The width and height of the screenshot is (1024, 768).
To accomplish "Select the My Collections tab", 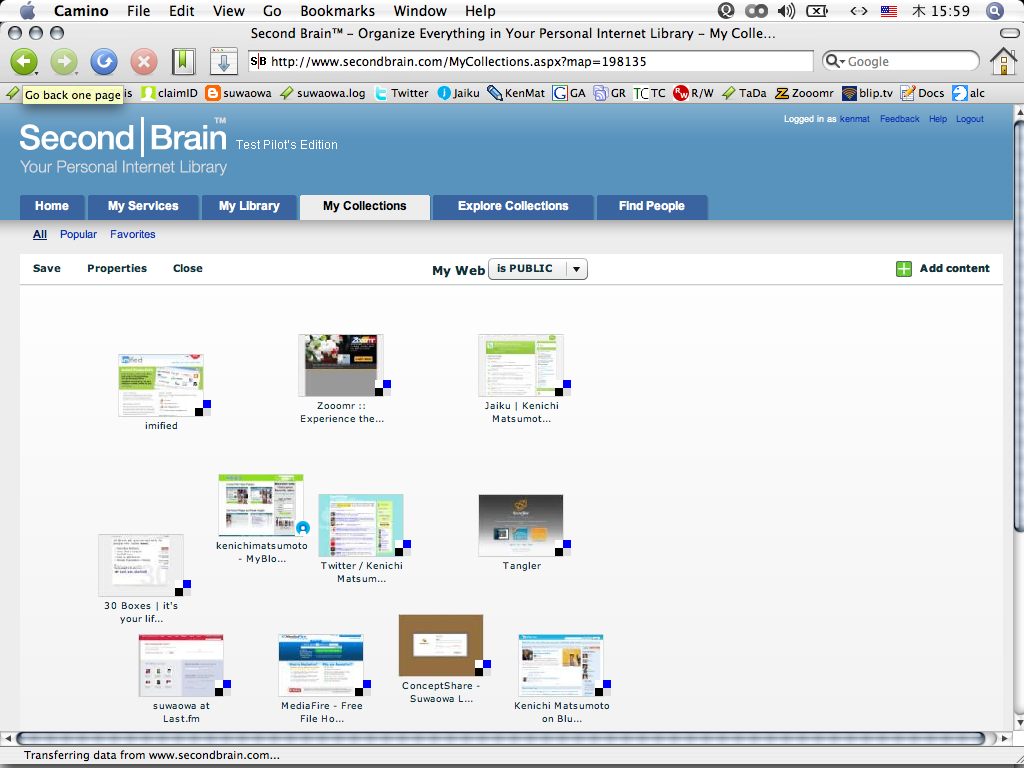I will coord(364,206).
